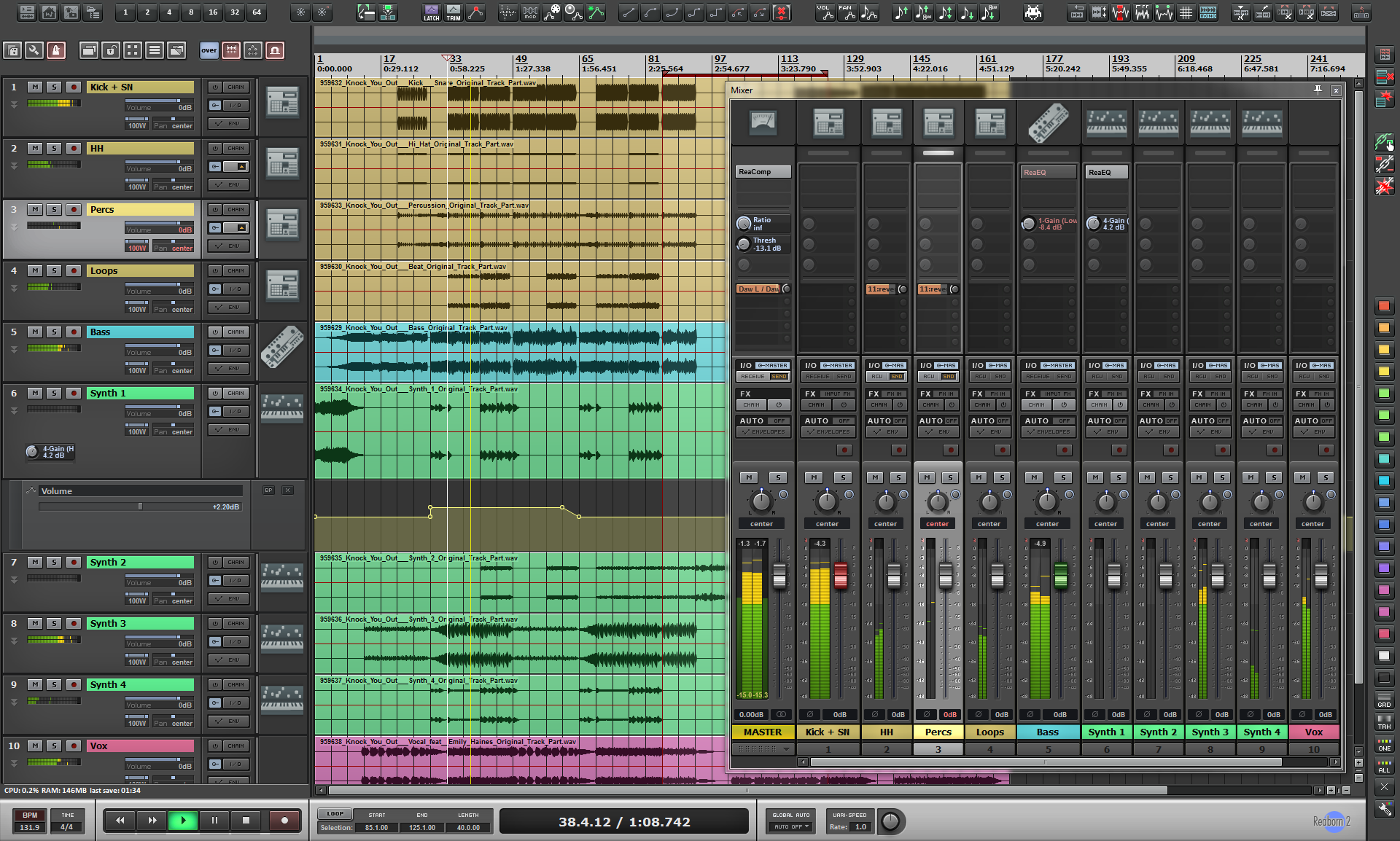The width and height of the screenshot is (1400, 841).
Task: Open the BPM tempo field
Action: pos(30,827)
